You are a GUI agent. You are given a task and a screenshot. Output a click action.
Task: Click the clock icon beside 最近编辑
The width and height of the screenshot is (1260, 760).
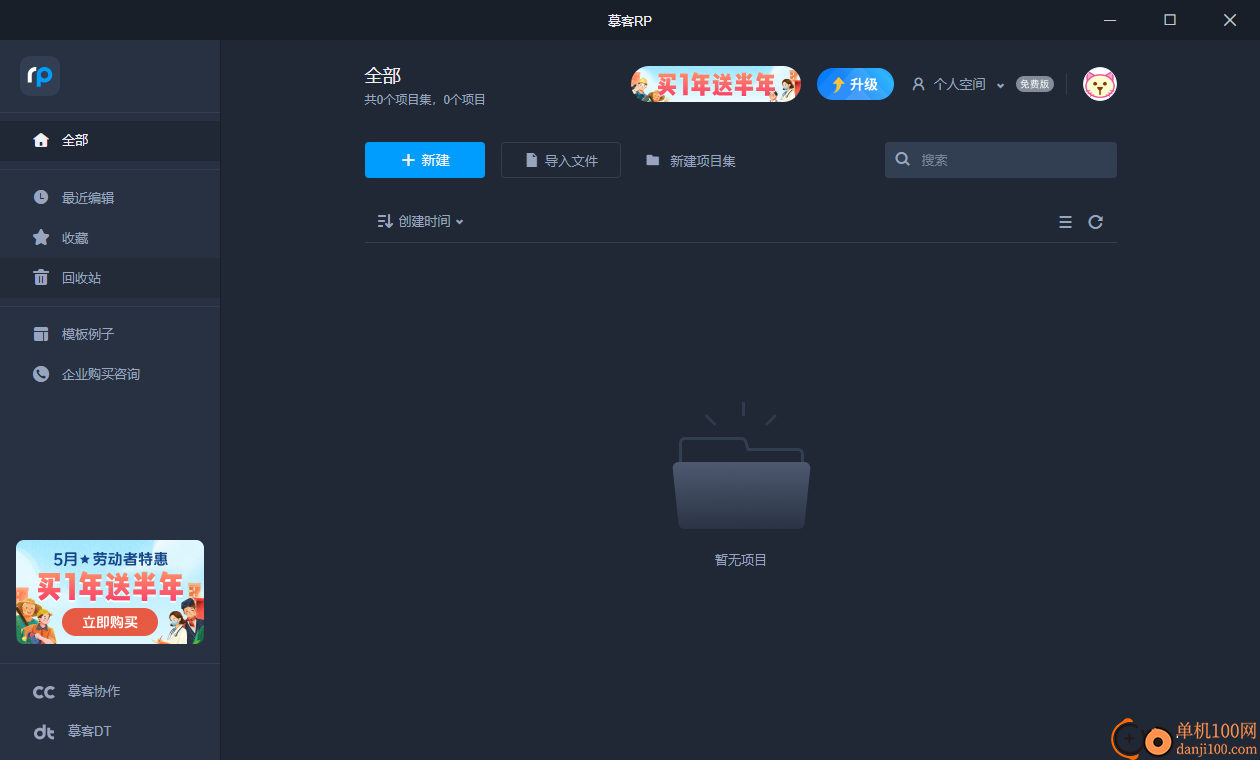point(41,197)
